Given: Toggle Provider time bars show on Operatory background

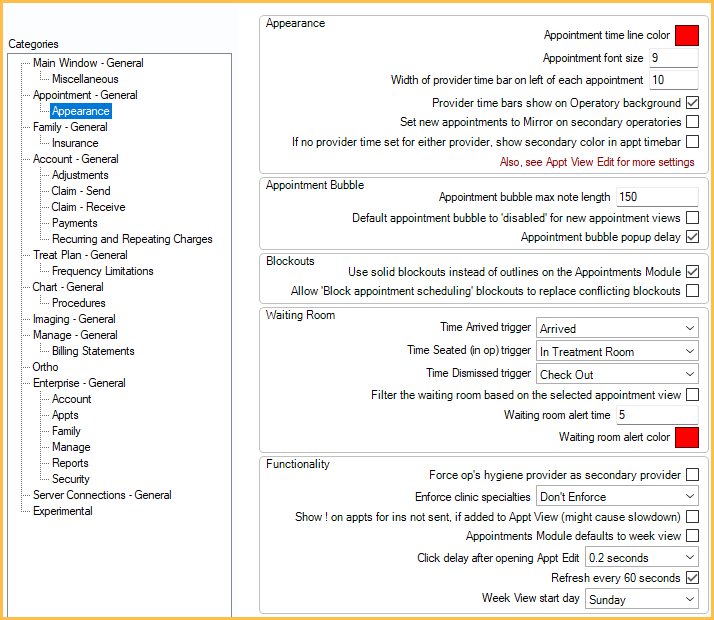Looking at the screenshot, I should [x=692, y=103].
